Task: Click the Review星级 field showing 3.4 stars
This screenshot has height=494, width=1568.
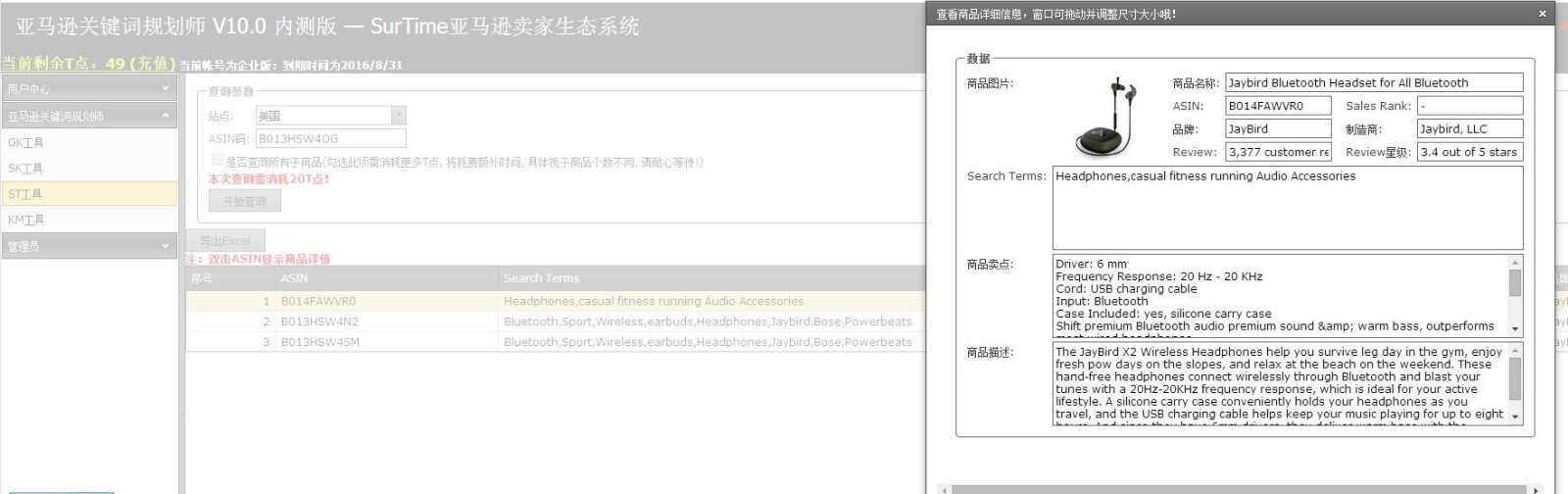Action: [x=1470, y=152]
